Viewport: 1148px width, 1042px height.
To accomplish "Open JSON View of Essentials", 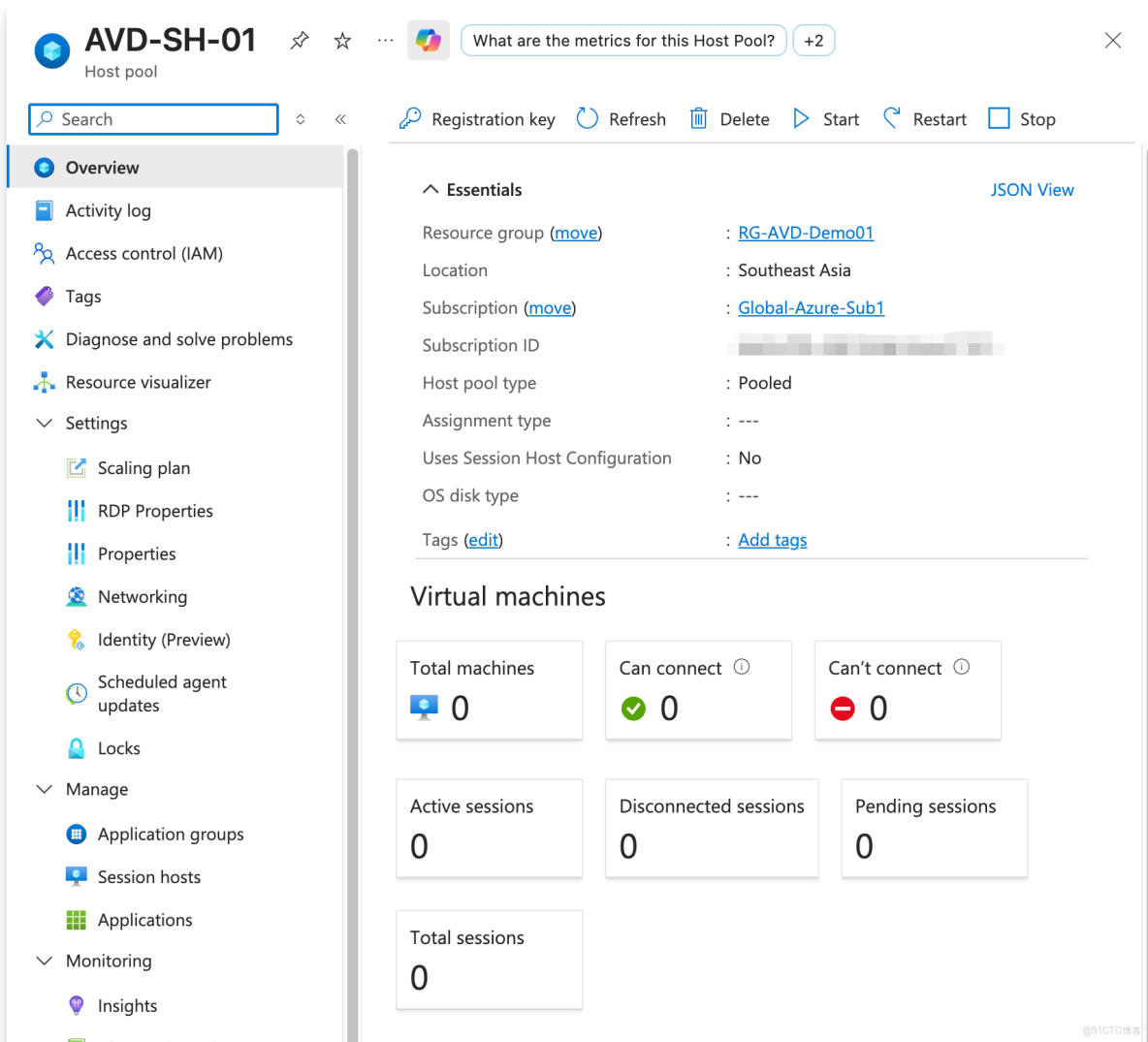I will click(x=1032, y=189).
